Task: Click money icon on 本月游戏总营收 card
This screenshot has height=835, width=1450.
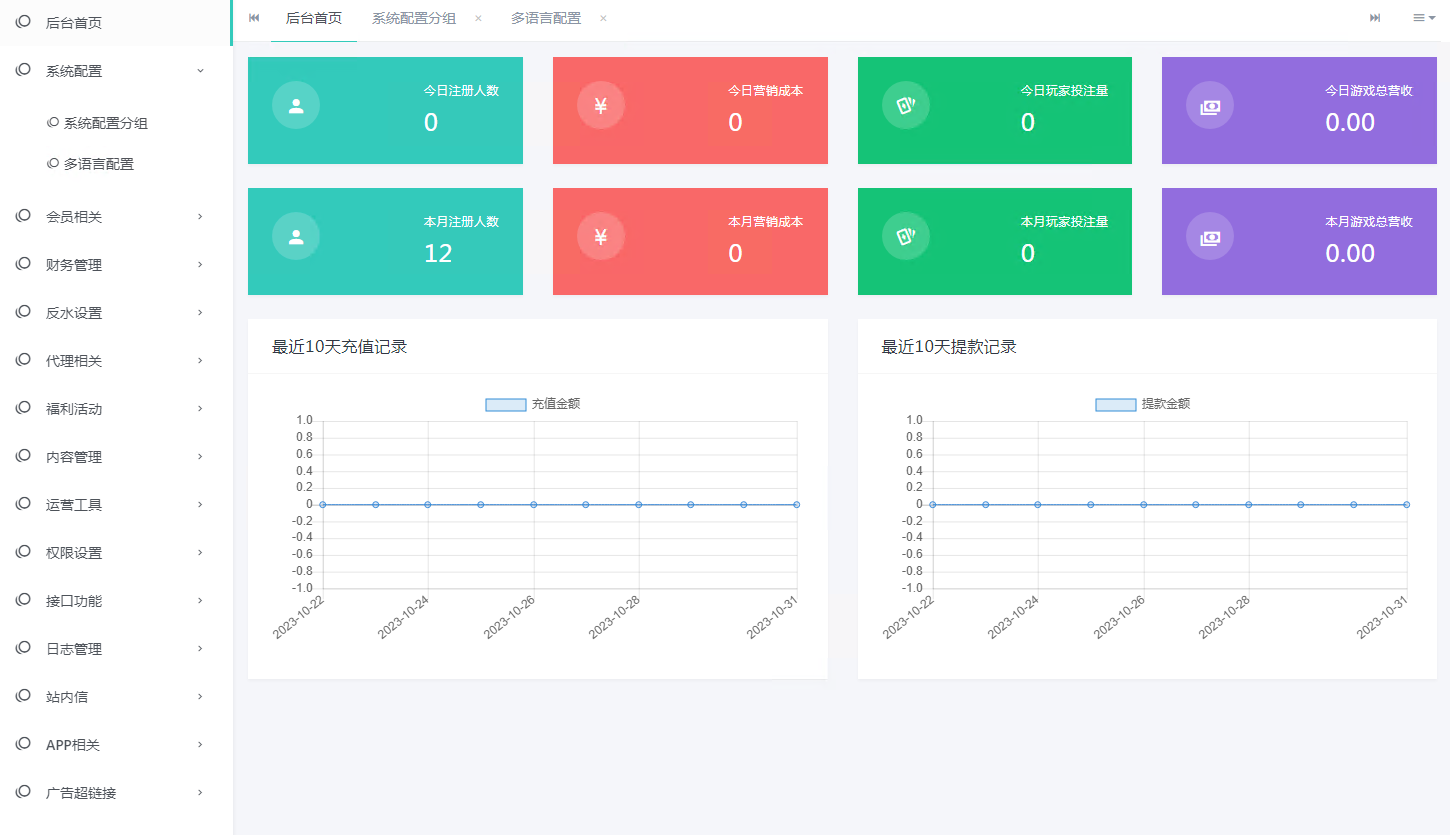Action: 1210,236
